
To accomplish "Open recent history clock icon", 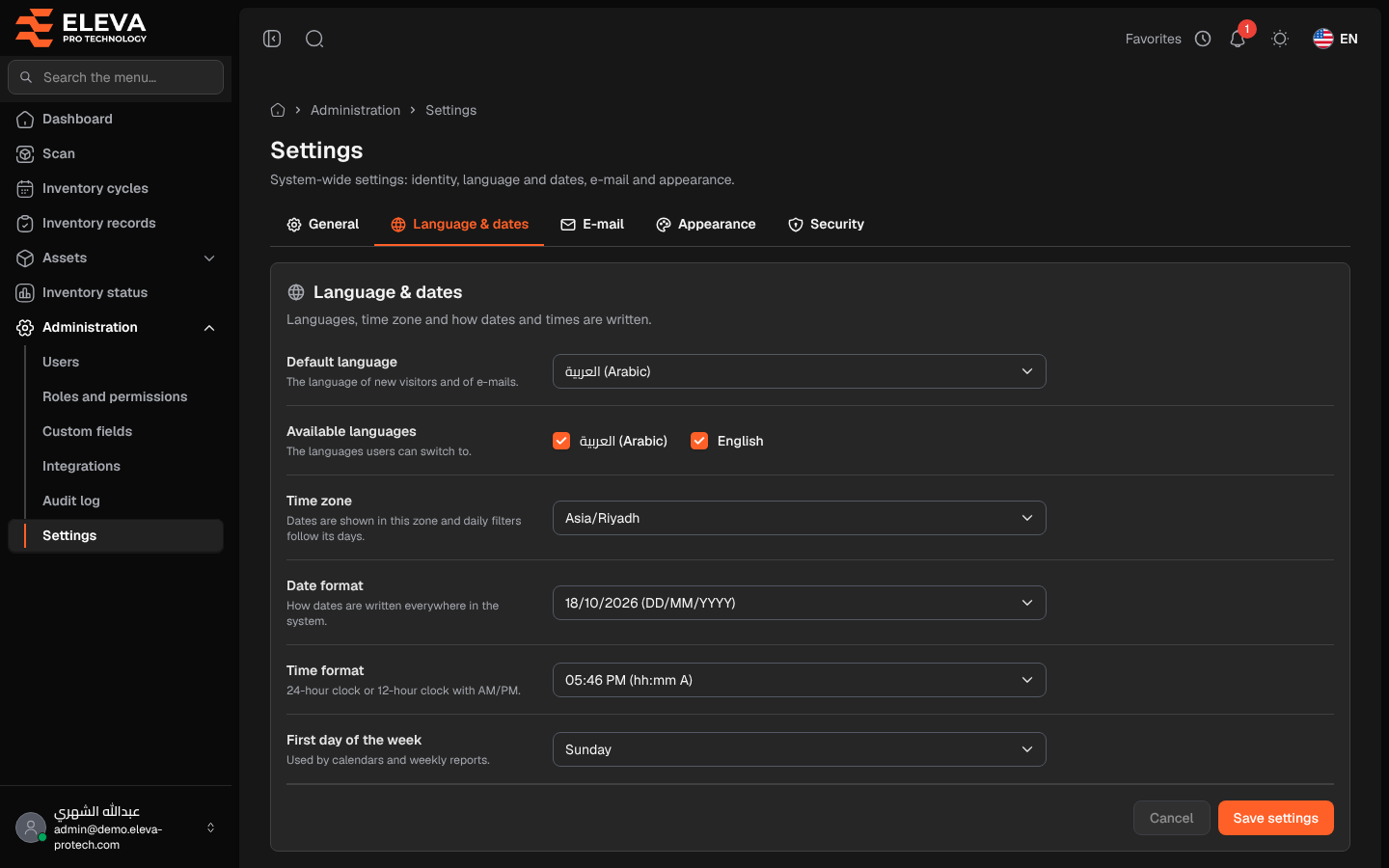I will coord(1203,39).
